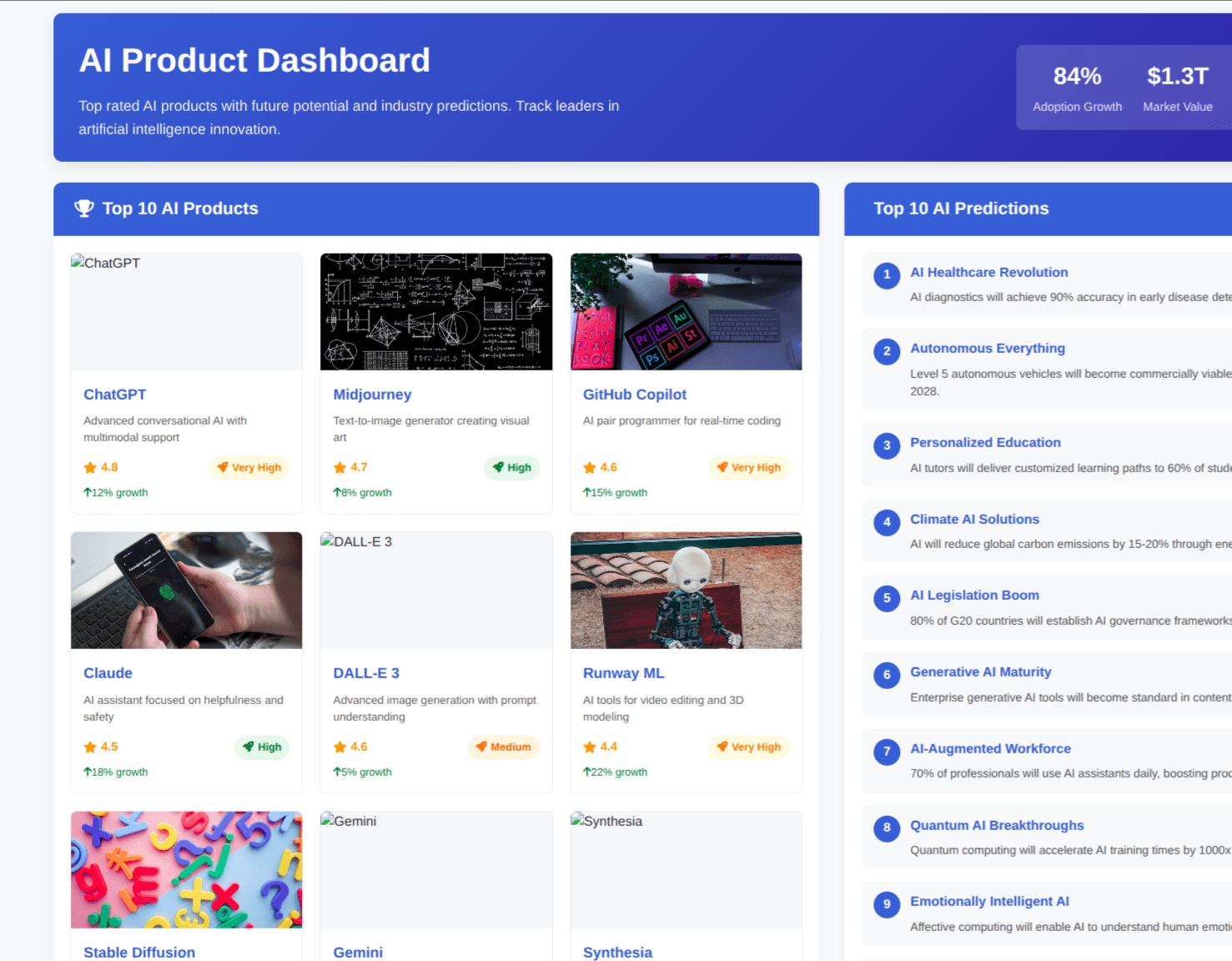The image size is (1232, 961).
Task: Click the number 9 badge for Emotionally Intelligent AI
Action: tap(887, 904)
